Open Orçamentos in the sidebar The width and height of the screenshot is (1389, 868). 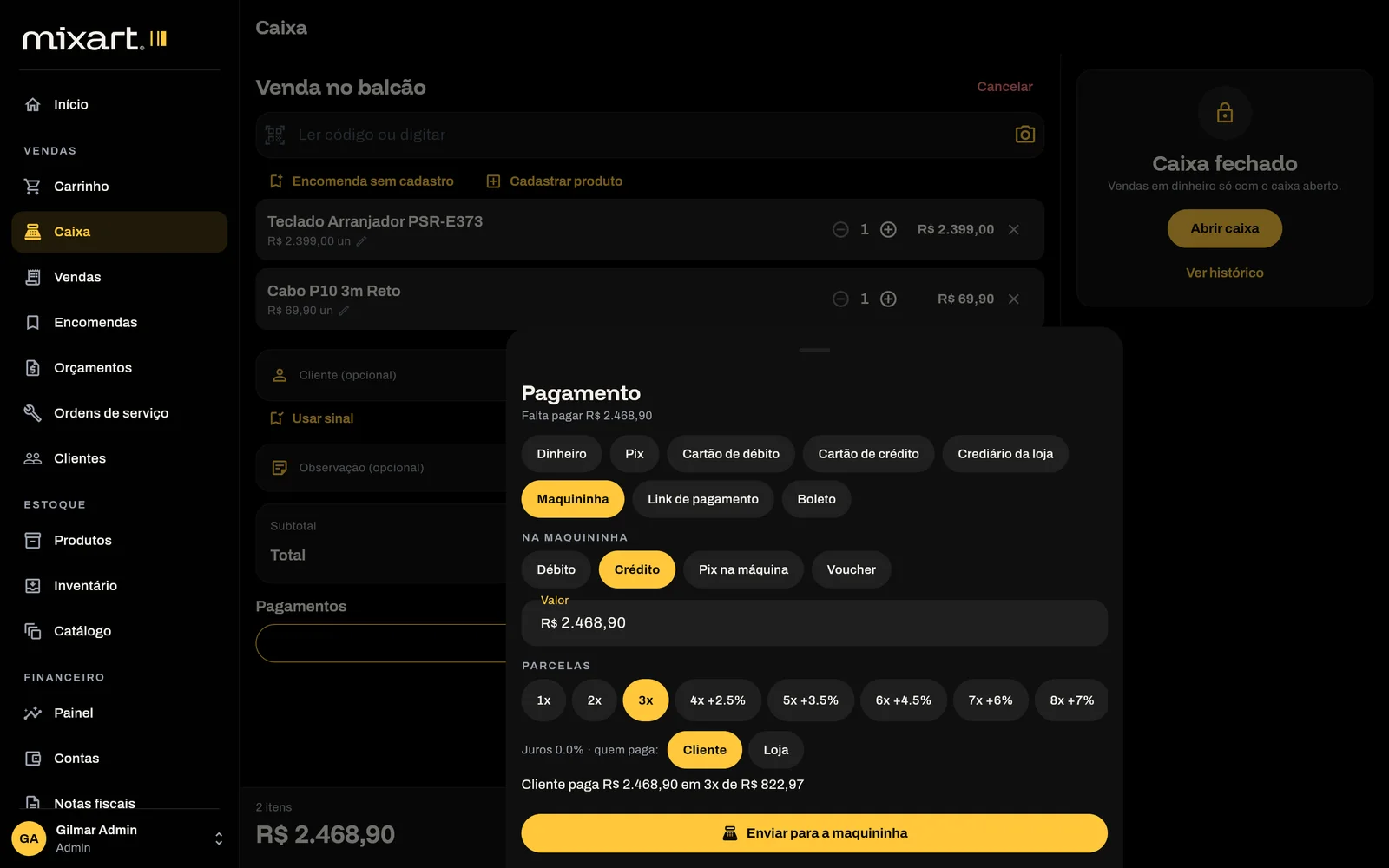coord(120,368)
